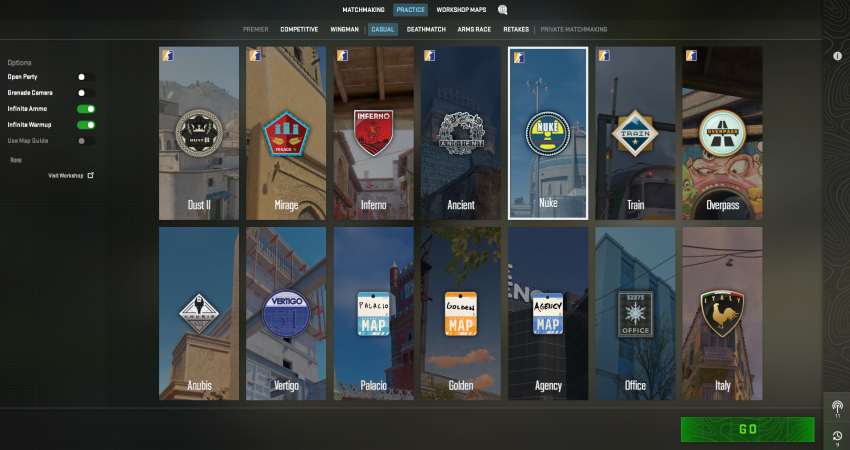Viewport: 850px width, 450px height.
Task: Click the Inferno map badge emblem
Action: pyautogui.click(x=373, y=133)
